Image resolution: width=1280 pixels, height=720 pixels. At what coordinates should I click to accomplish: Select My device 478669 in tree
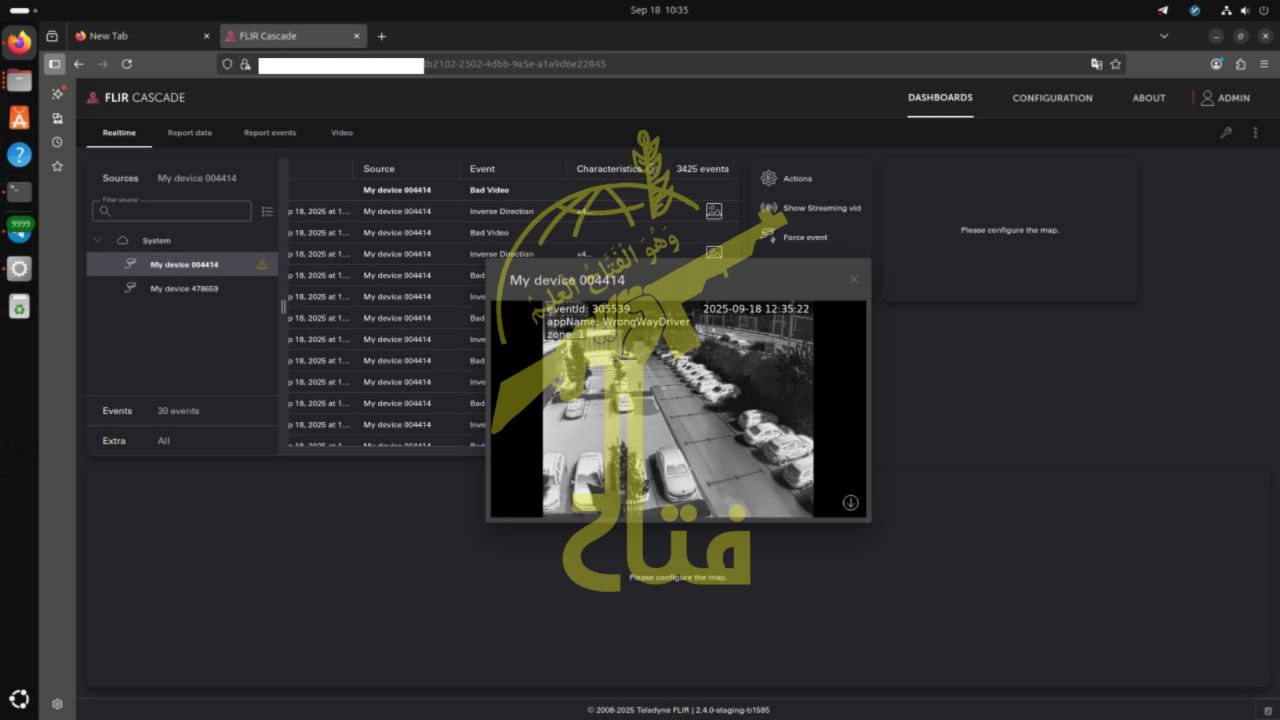pyautogui.click(x=184, y=289)
